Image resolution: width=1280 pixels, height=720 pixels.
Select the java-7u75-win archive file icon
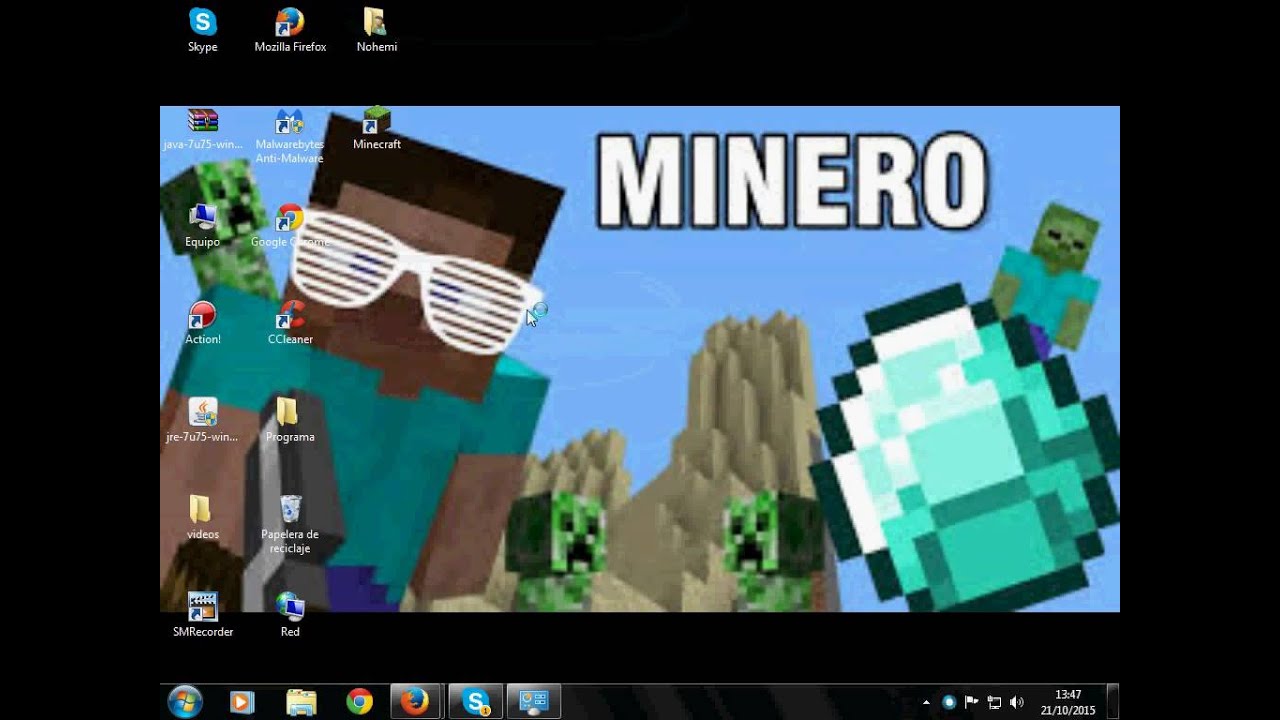(203, 129)
